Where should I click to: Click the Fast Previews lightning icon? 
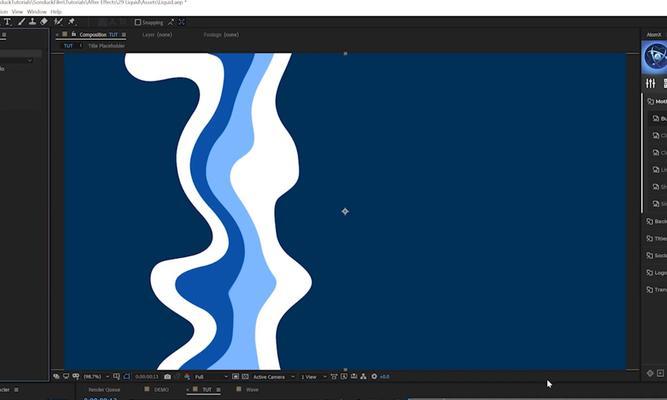[x=344, y=377]
